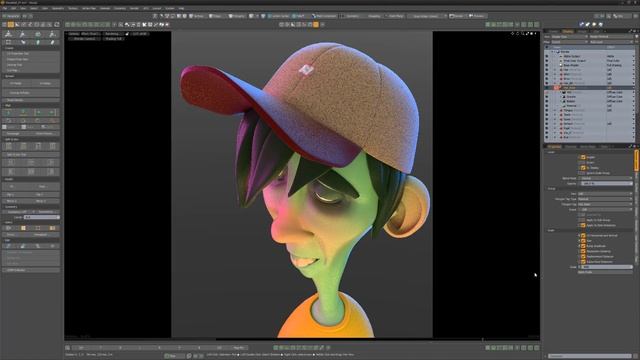Image resolution: width=640 pixels, height=360 pixels.
Task: Open the Scope dropdown in Properties
Action: (605, 210)
